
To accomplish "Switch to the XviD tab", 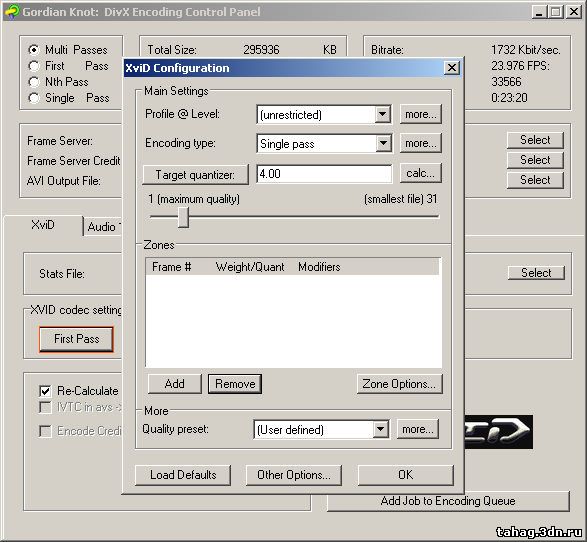I will (43, 225).
